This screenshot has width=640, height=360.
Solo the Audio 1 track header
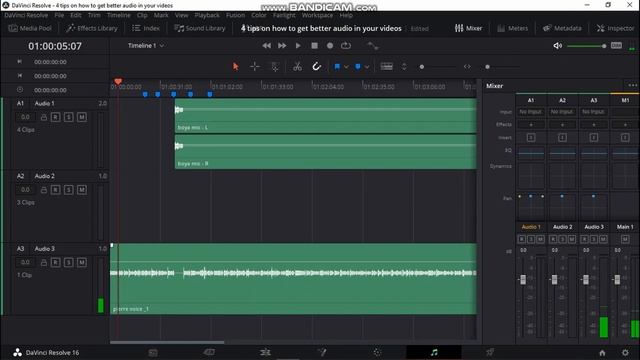point(69,117)
